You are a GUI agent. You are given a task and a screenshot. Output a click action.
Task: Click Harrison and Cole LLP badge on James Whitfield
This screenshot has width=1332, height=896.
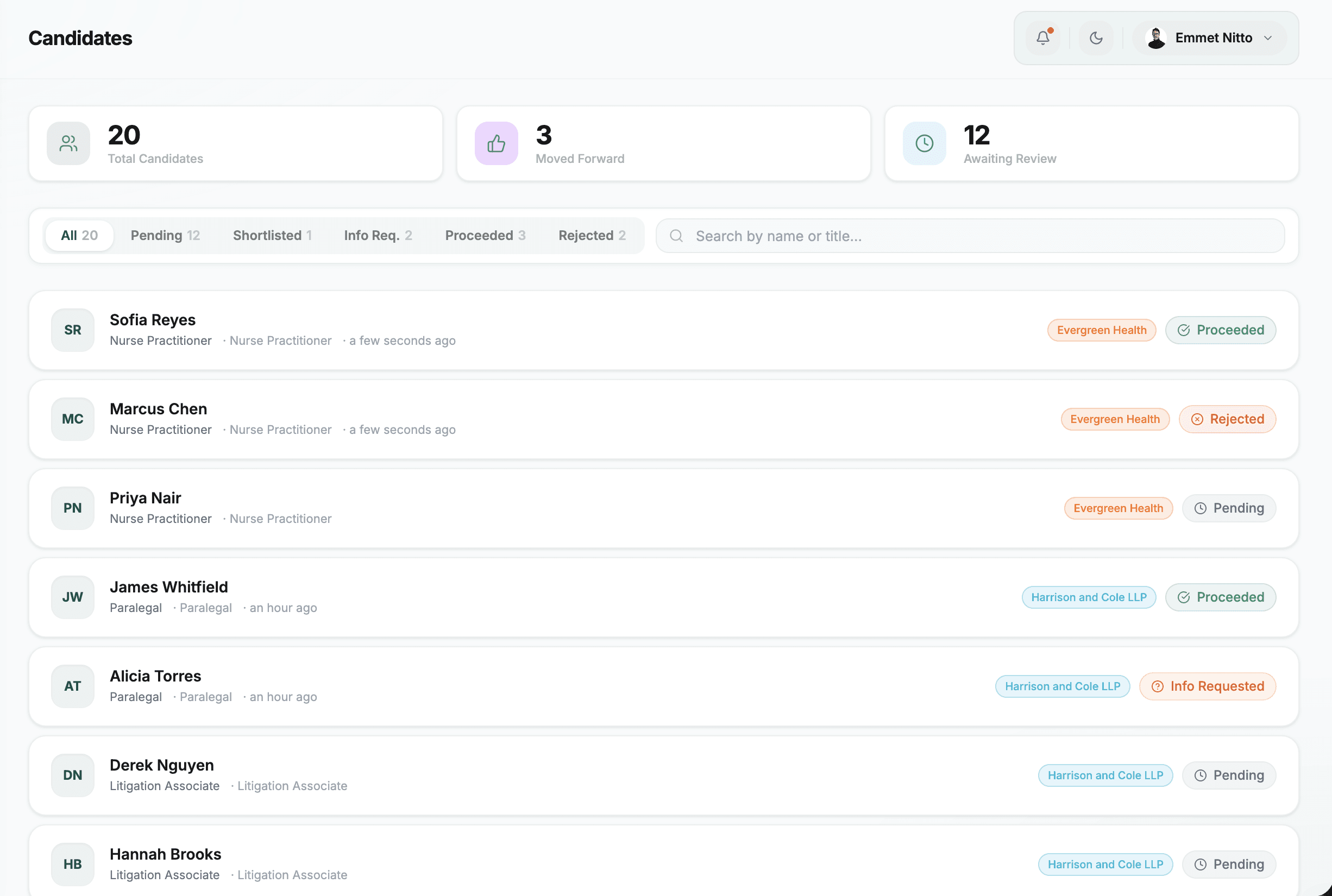point(1089,597)
